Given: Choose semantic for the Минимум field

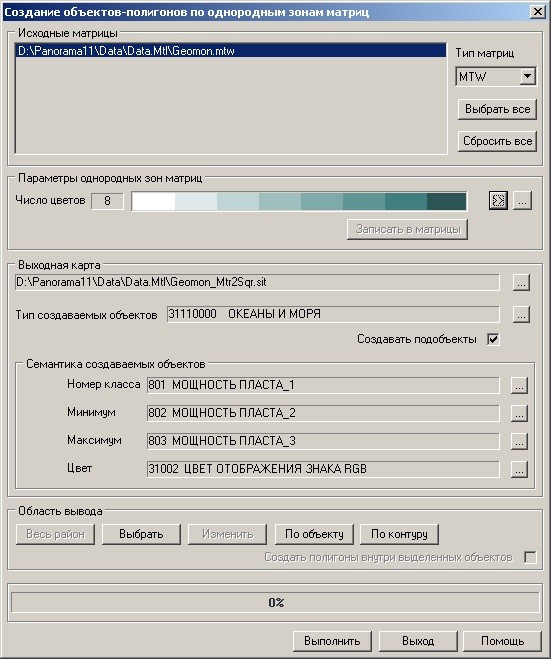Looking at the screenshot, I should (519, 414).
